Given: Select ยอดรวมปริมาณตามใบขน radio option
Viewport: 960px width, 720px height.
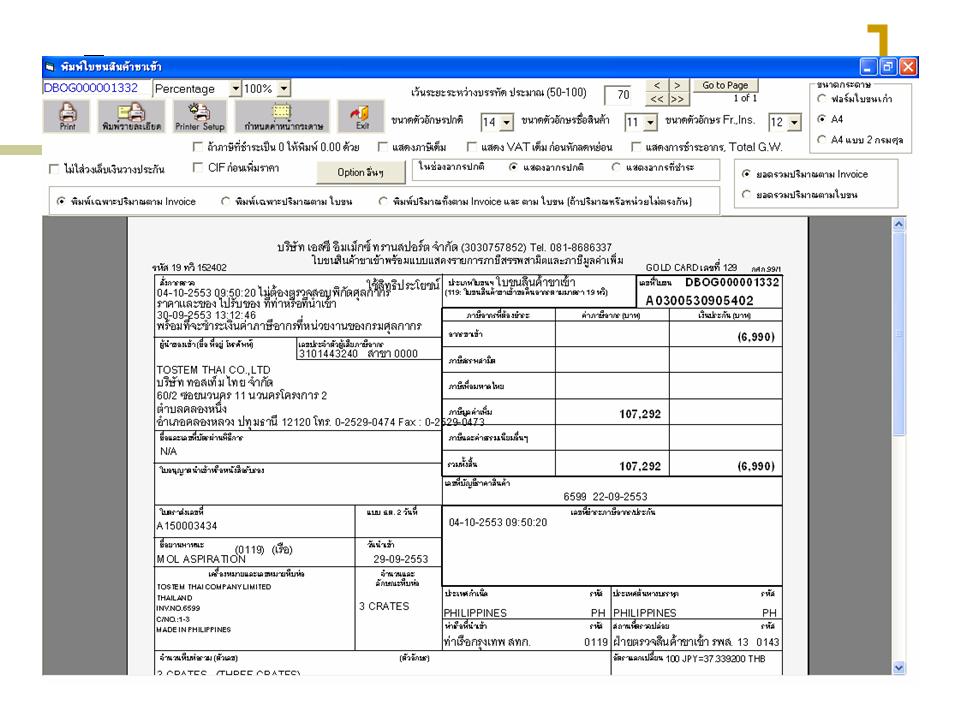Looking at the screenshot, I should click(747, 194).
